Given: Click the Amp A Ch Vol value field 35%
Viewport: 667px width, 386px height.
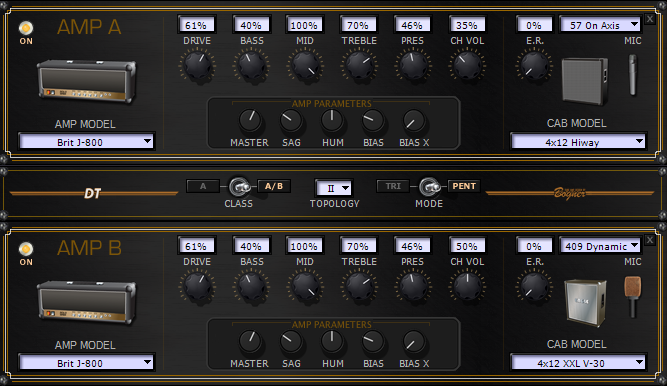Looking at the screenshot, I should click(467, 25).
